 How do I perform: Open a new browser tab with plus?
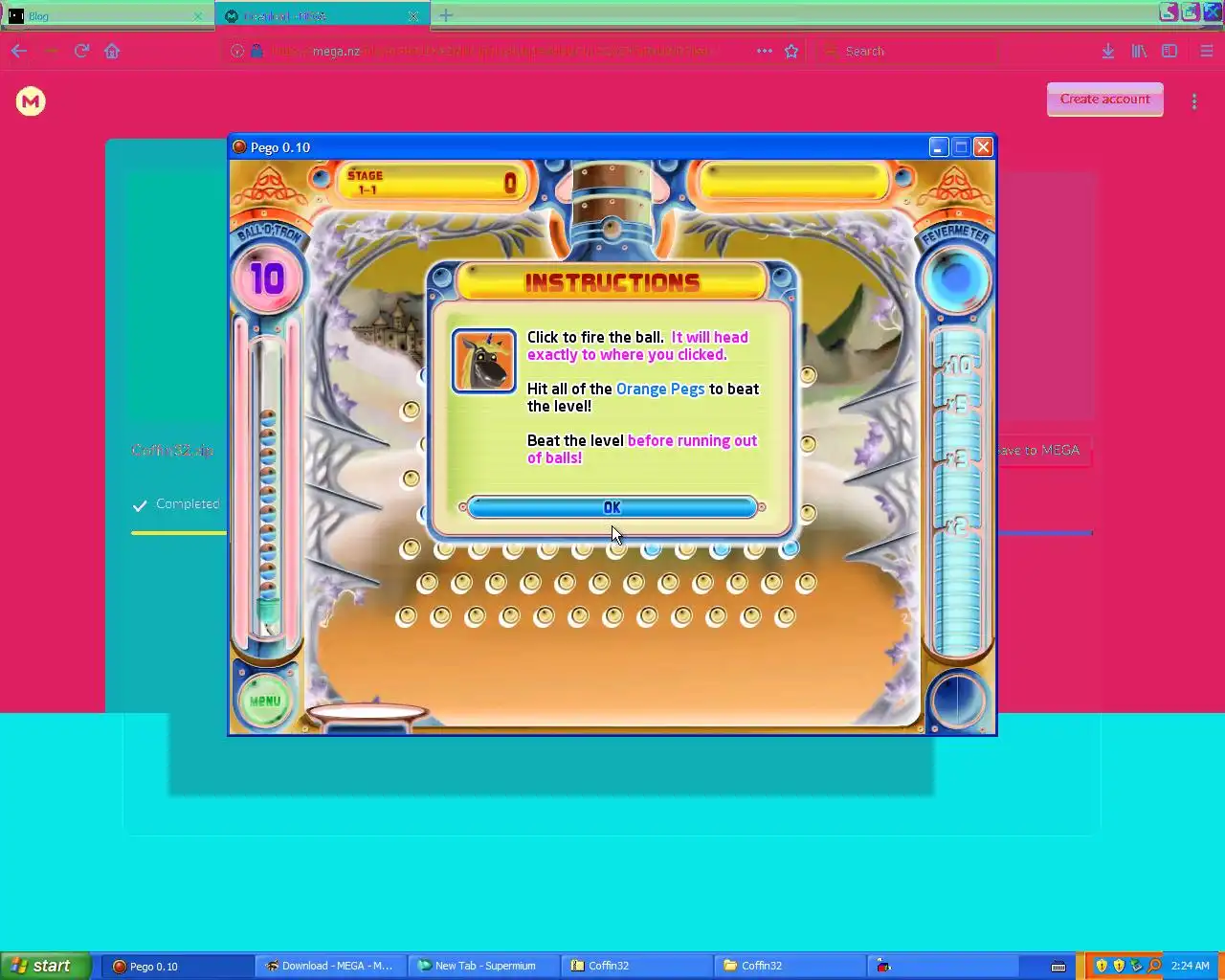[446, 15]
